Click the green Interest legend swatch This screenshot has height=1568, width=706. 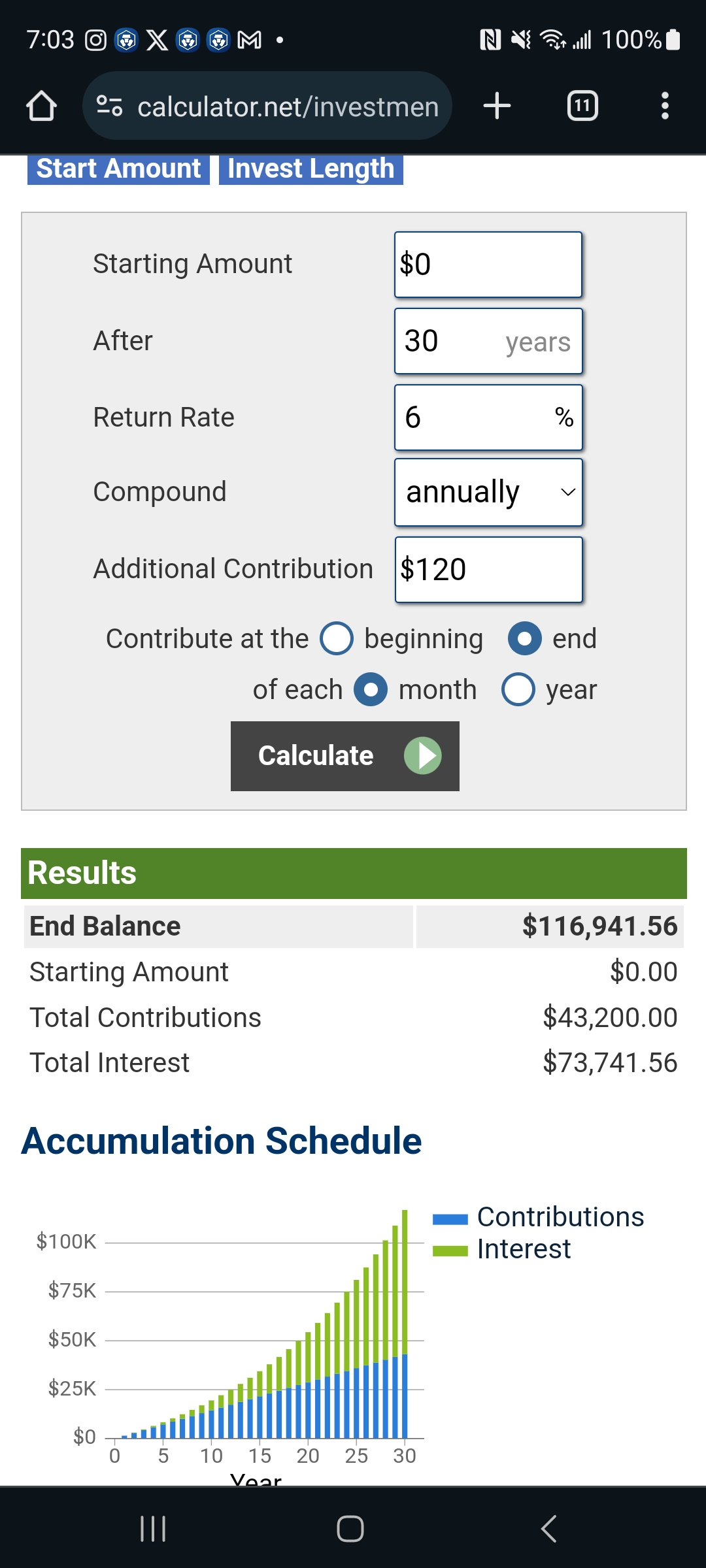[x=450, y=1251]
